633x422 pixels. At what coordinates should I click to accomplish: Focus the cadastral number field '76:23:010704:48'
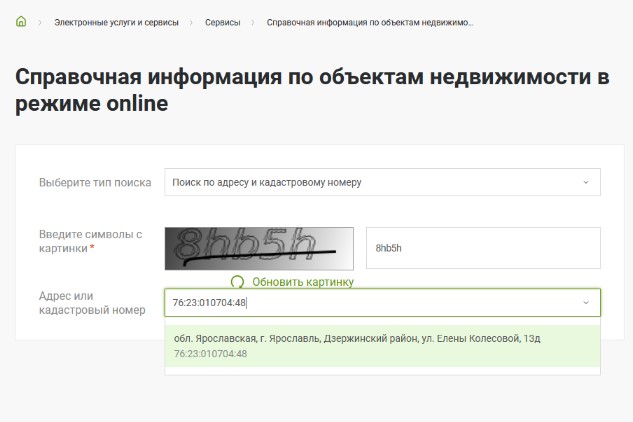tap(382, 302)
